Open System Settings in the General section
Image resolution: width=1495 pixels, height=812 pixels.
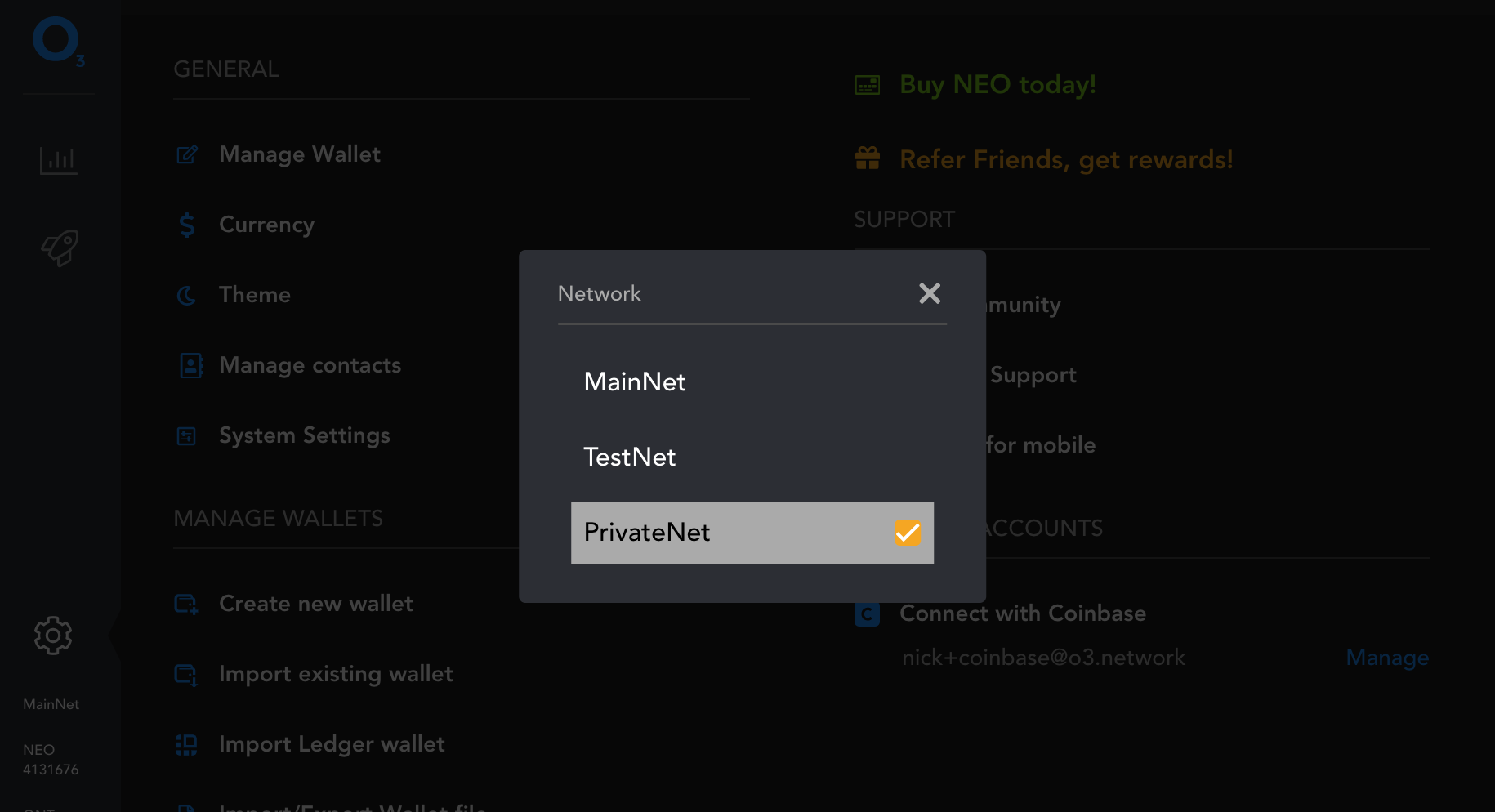point(304,435)
